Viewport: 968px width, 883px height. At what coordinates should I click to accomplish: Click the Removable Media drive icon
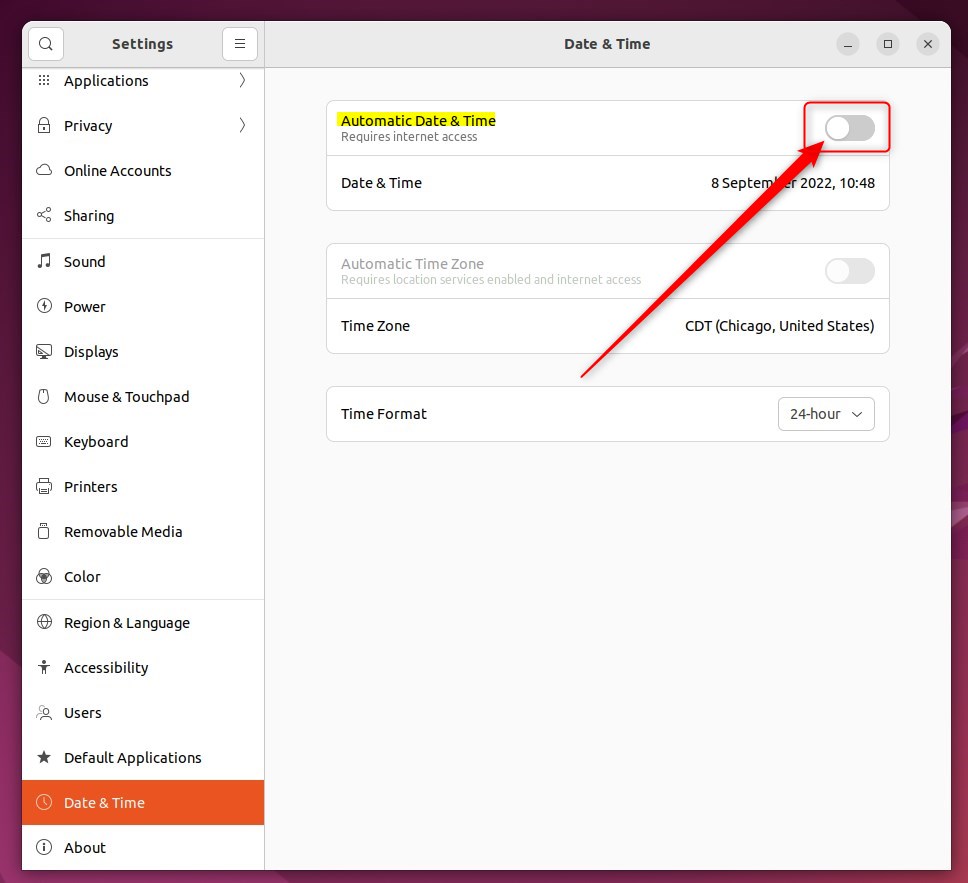[44, 532]
